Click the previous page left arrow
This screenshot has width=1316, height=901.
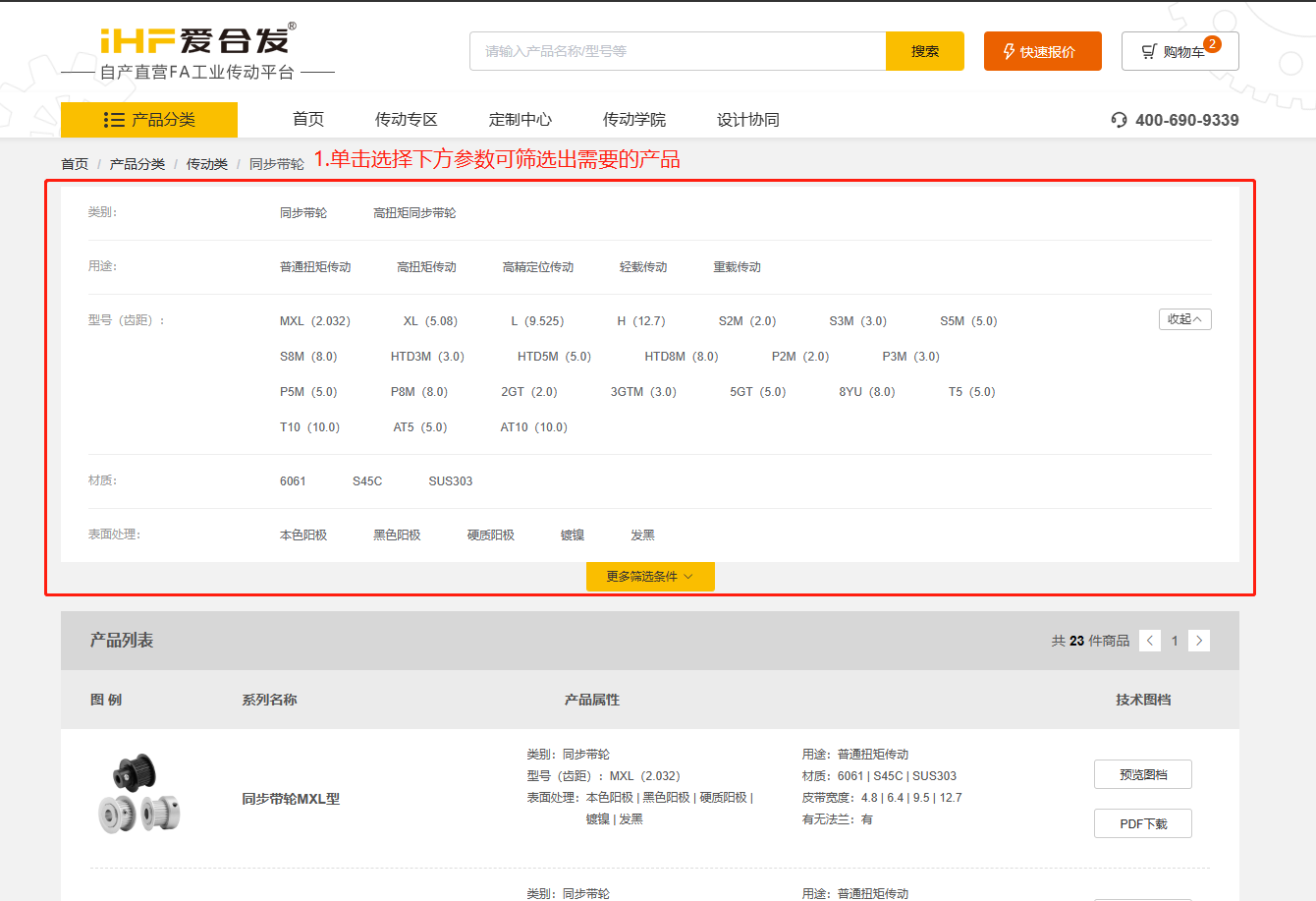click(x=1149, y=641)
